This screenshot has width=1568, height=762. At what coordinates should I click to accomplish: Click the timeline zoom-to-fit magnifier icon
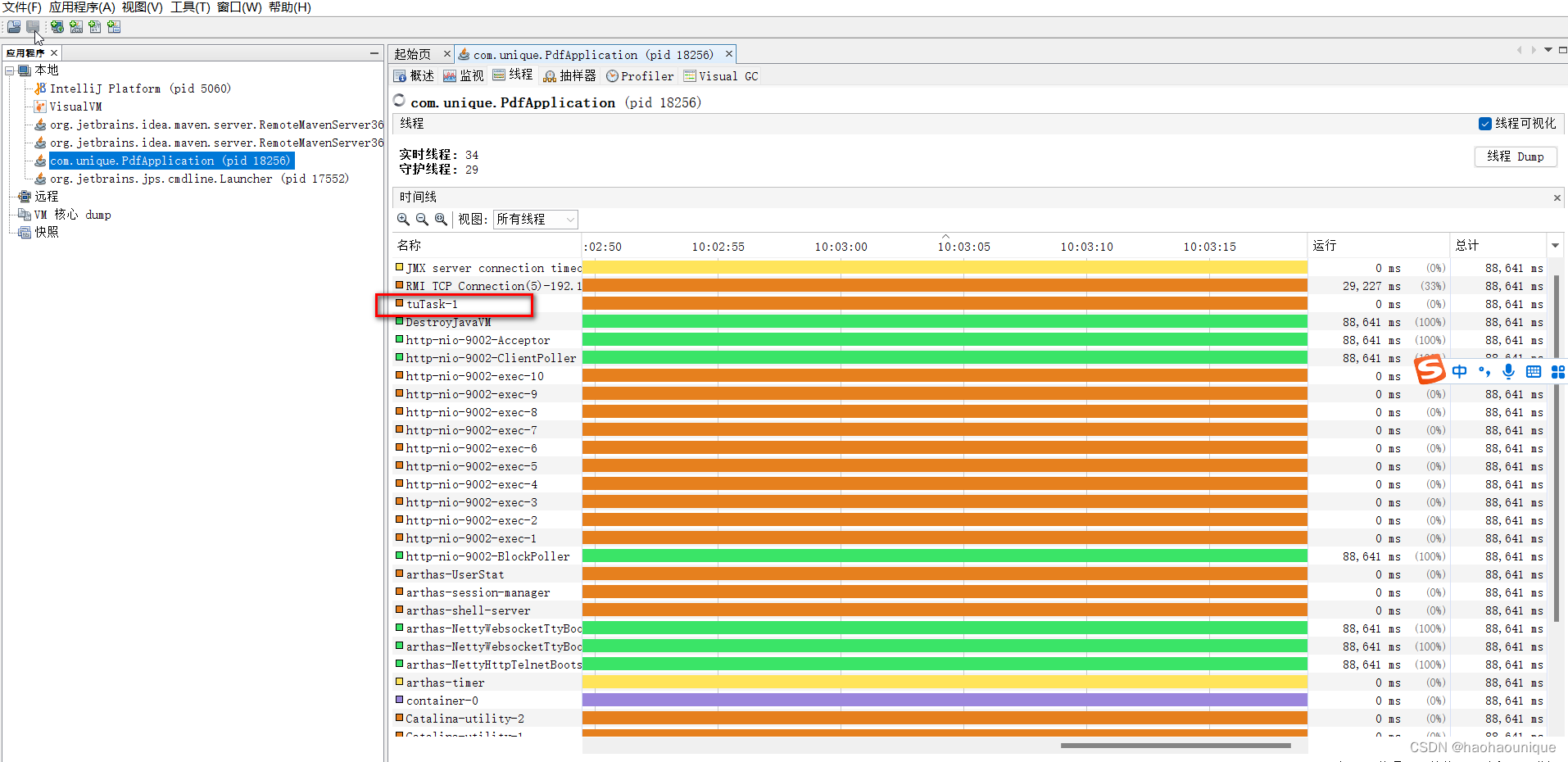[x=441, y=220]
